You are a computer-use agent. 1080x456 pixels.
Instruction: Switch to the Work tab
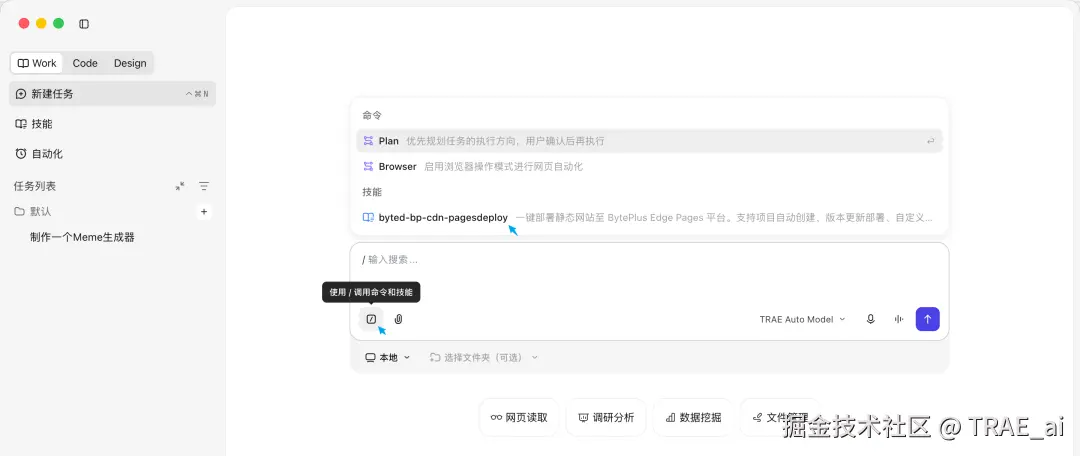pos(37,63)
